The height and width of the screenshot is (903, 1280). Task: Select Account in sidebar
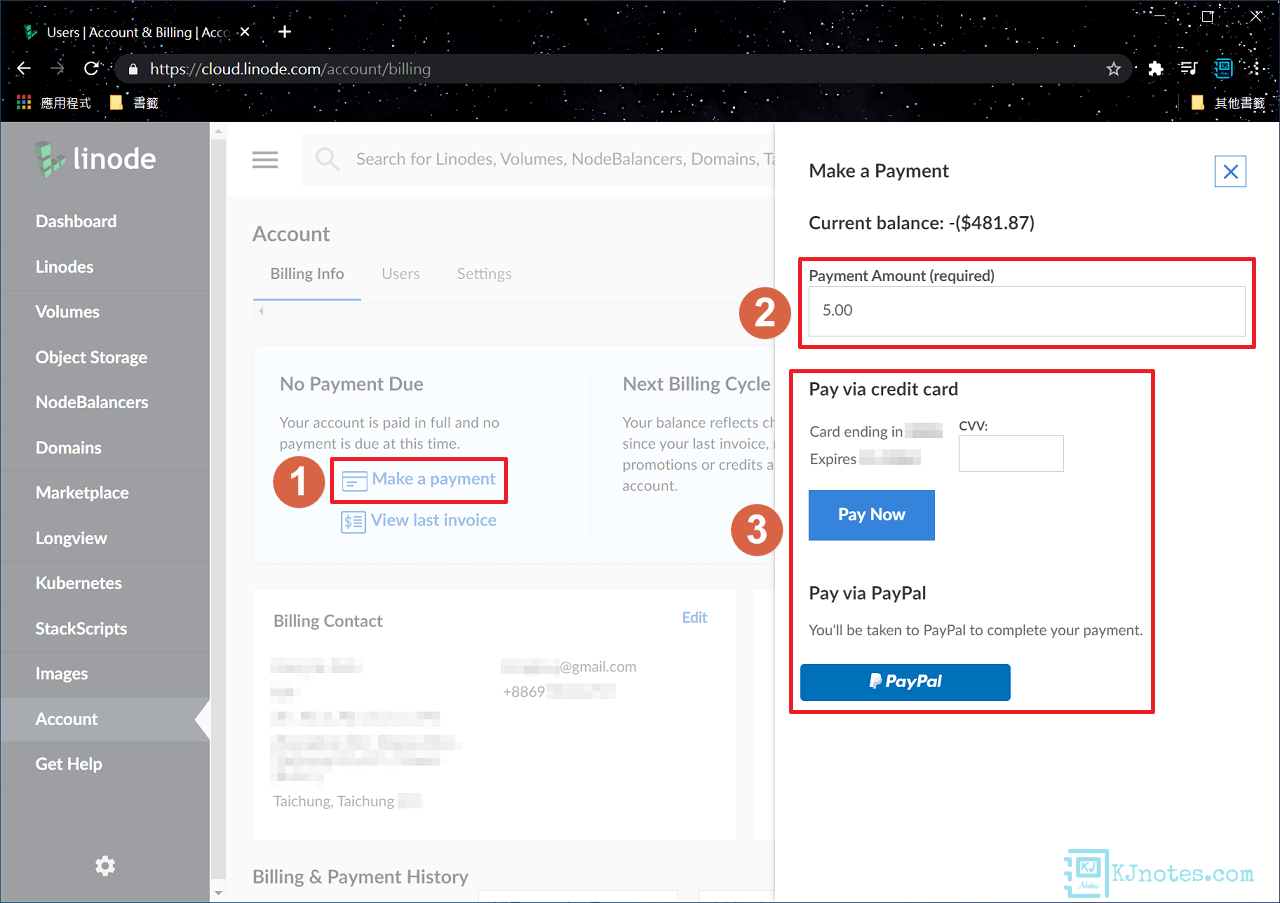(x=105, y=719)
